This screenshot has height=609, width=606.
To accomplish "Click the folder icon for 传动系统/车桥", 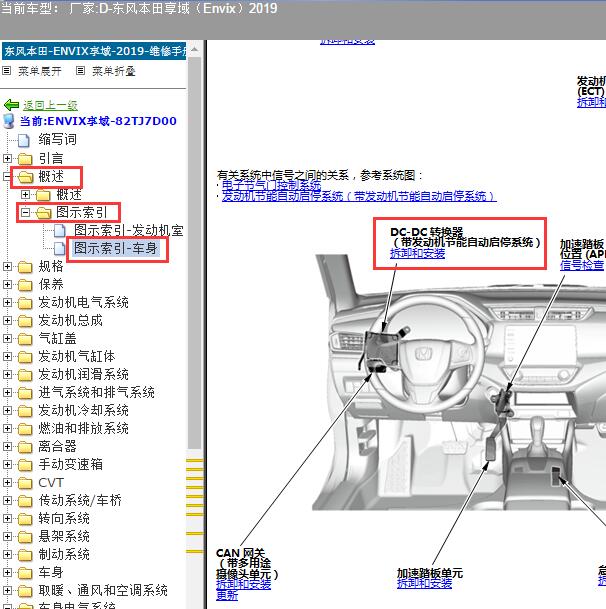I will pyautogui.click(x=25, y=501).
